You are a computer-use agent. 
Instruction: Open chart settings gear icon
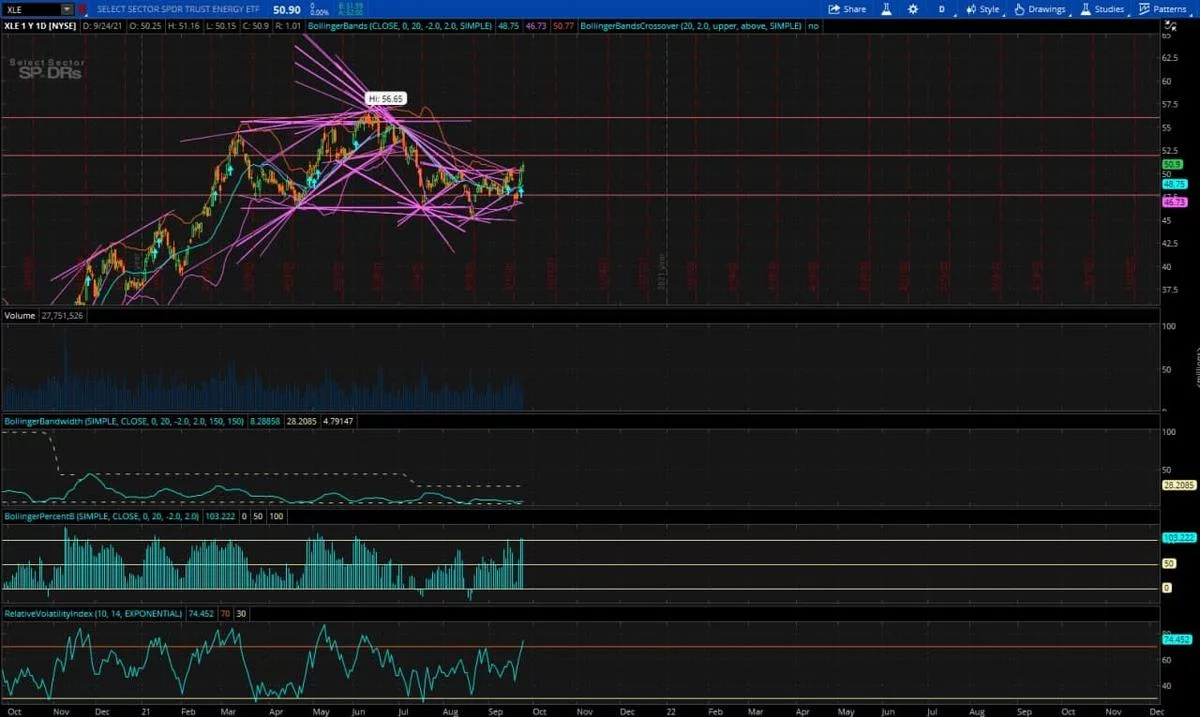(x=912, y=9)
